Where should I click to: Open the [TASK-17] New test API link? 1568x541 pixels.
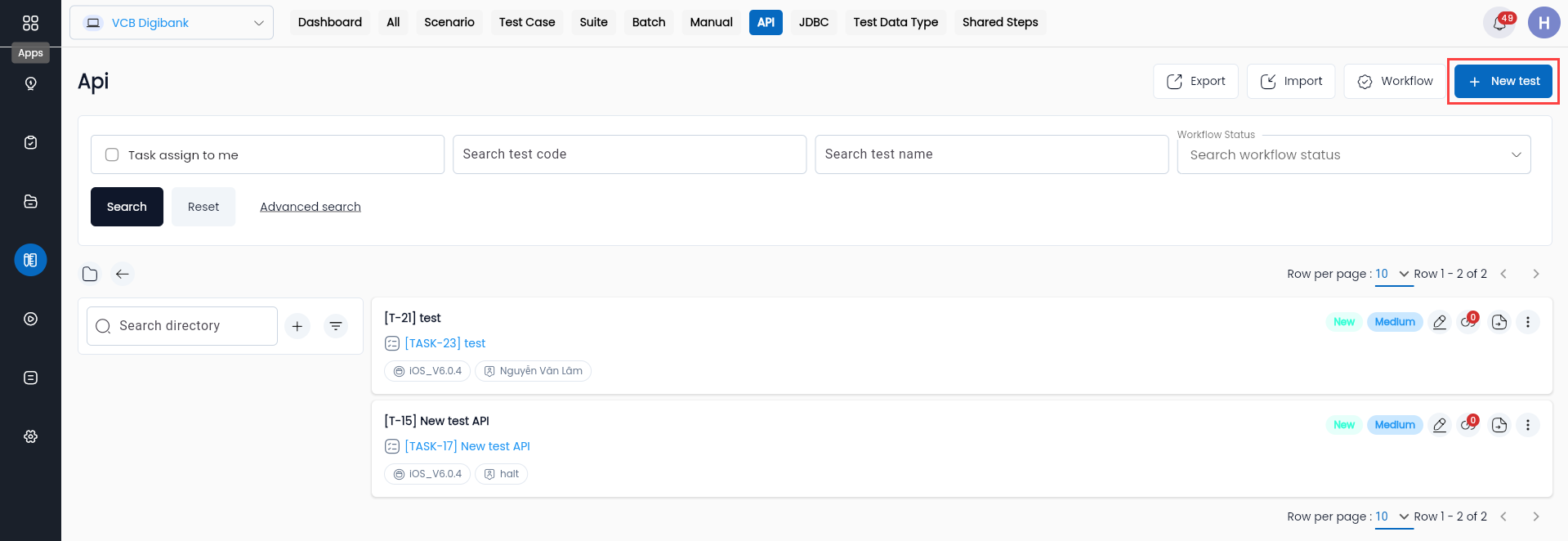[467, 446]
